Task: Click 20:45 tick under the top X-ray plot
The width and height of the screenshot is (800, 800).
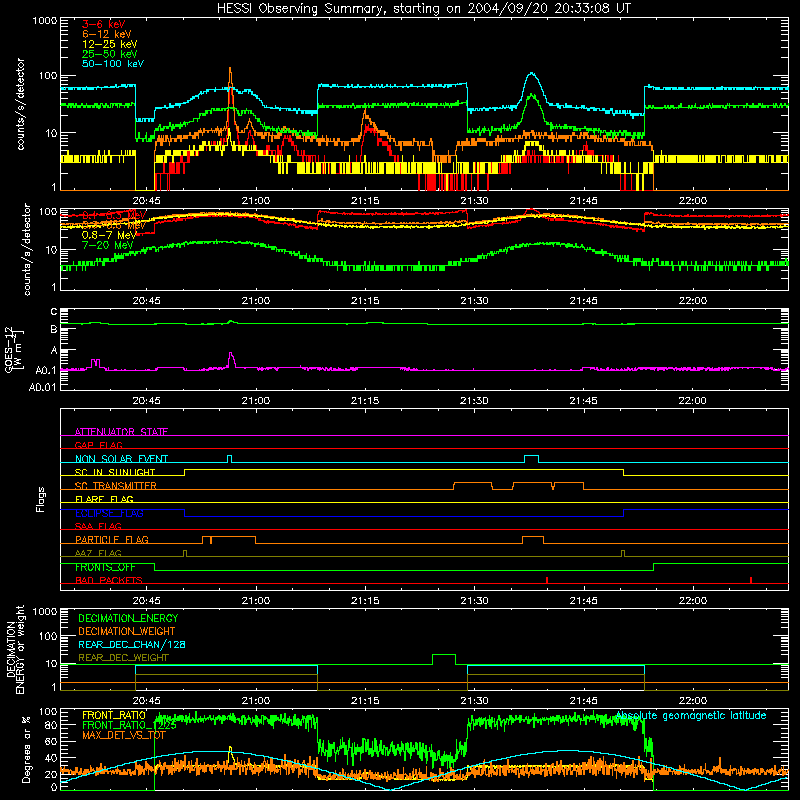Action: coord(146,201)
